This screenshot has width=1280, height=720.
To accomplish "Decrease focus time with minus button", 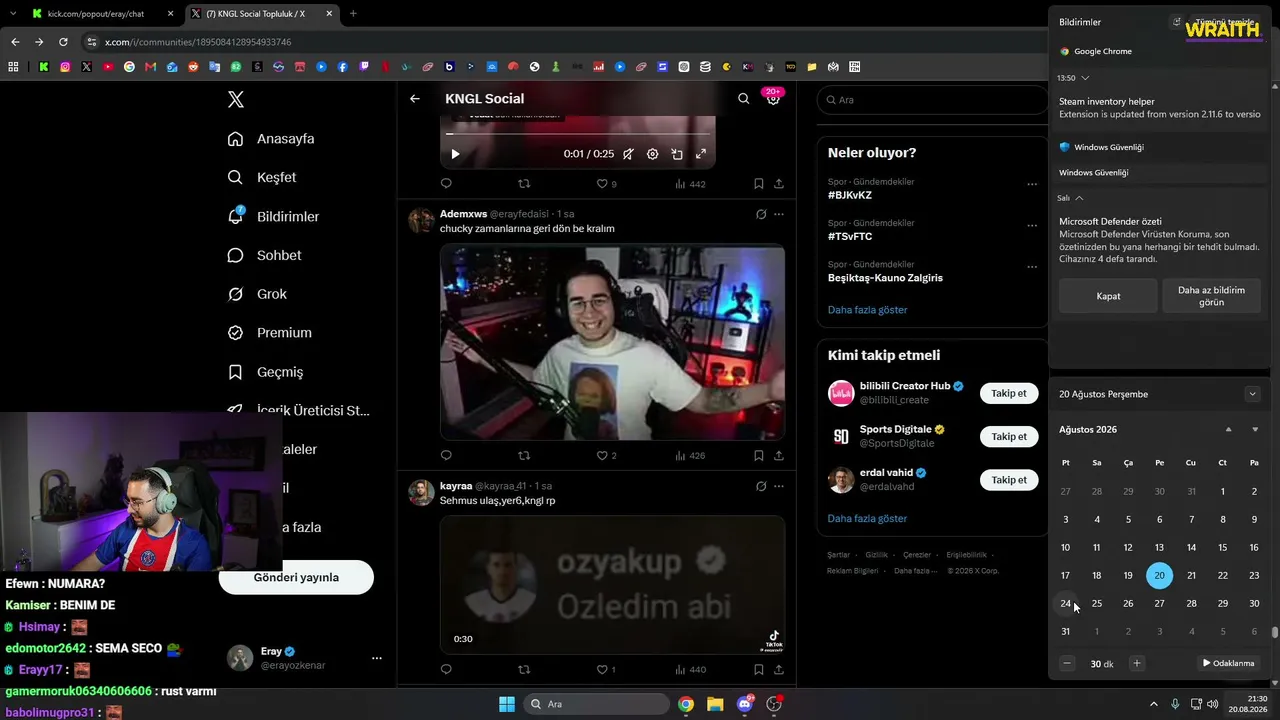I will (1067, 663).
